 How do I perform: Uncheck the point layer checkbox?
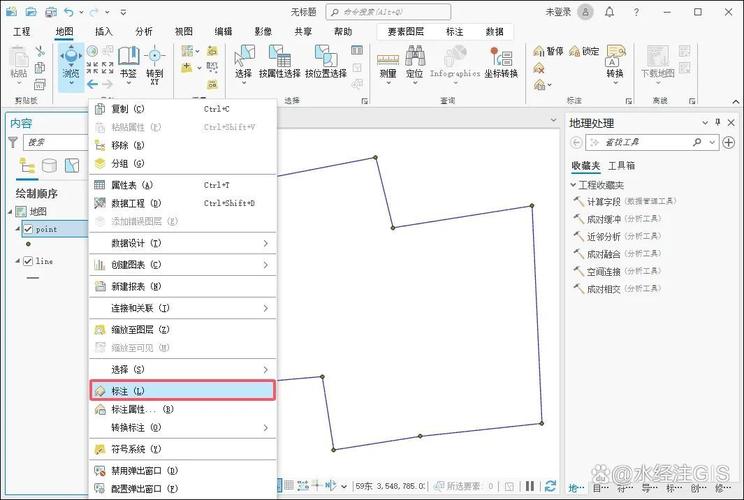click(x=28, y=229)
